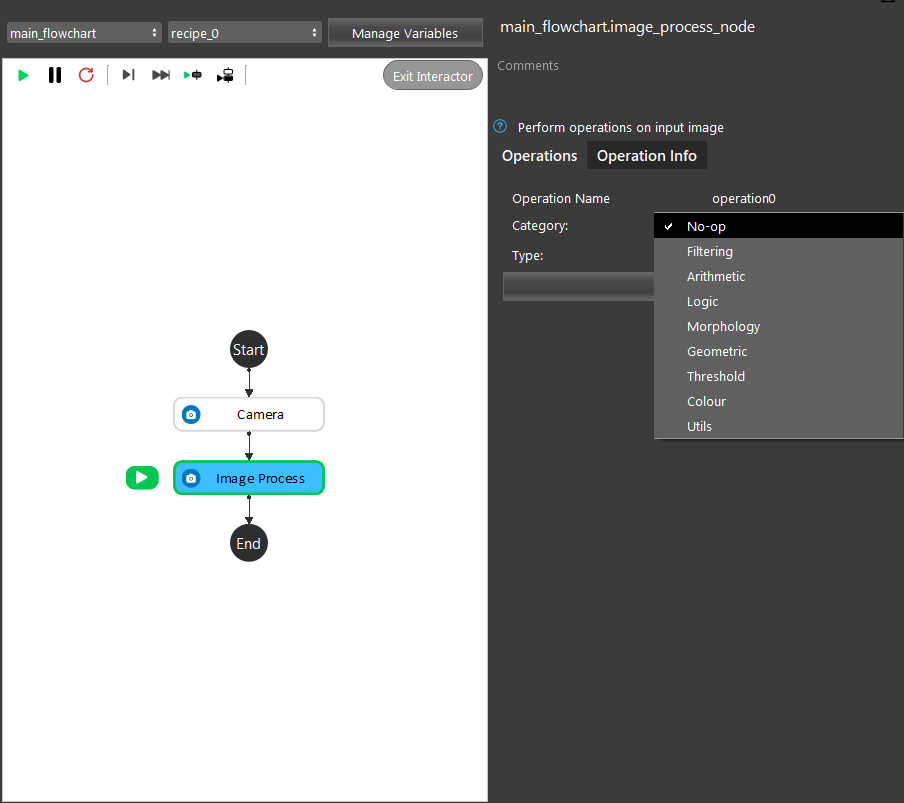Open the recipe_0 dropdown
The width and height of the screenshot is (904, 803).
click(244, 33)
